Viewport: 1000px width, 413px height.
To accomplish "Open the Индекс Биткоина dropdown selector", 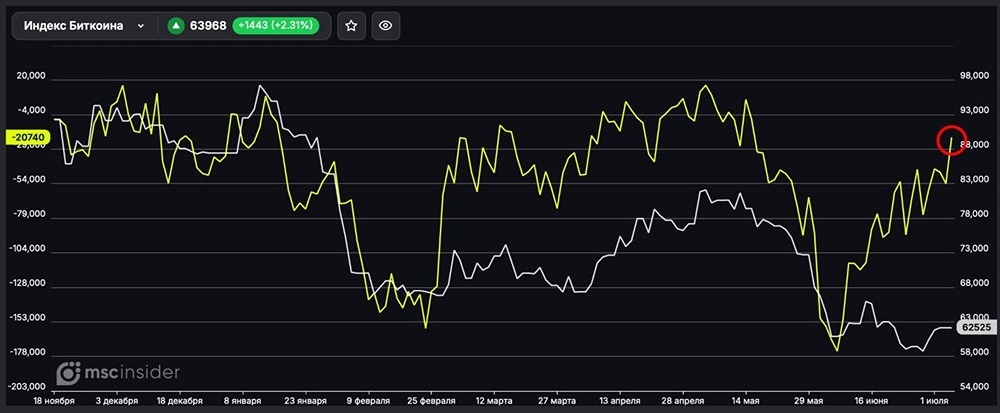I will point(84,26).
